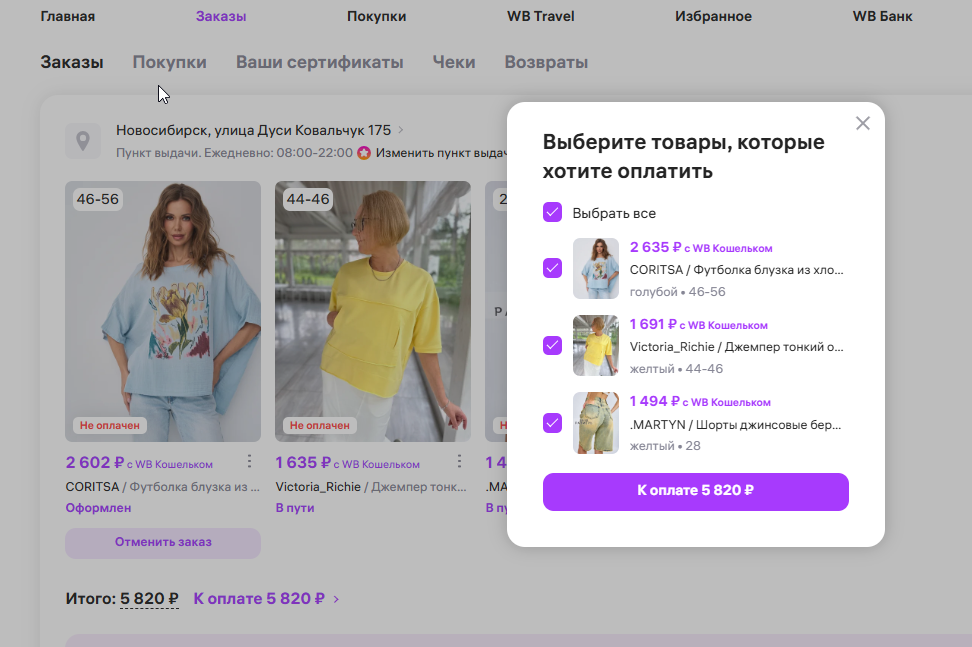Click price 2 602 ₽ с WB Кошельком
Image resolution: width=972 pixels, height=647 pixels.
(139, 463)
